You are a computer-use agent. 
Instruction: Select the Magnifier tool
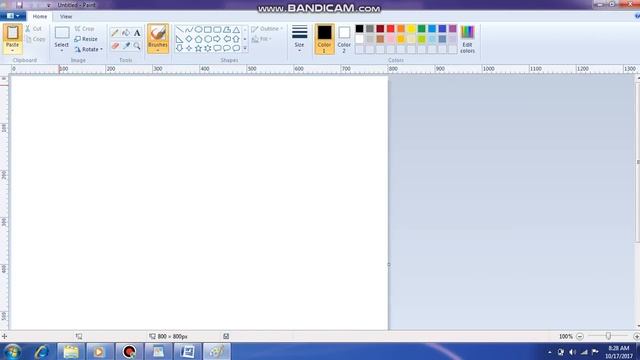(x=137, y=46)
